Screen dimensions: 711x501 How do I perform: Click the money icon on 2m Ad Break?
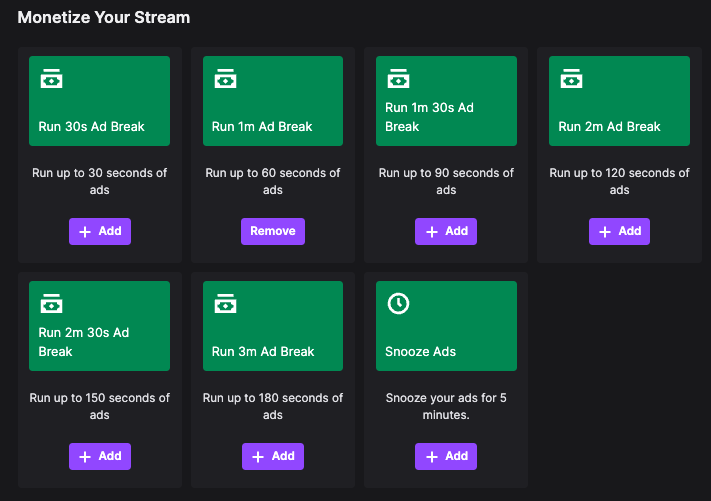click(x=571, y=79)
